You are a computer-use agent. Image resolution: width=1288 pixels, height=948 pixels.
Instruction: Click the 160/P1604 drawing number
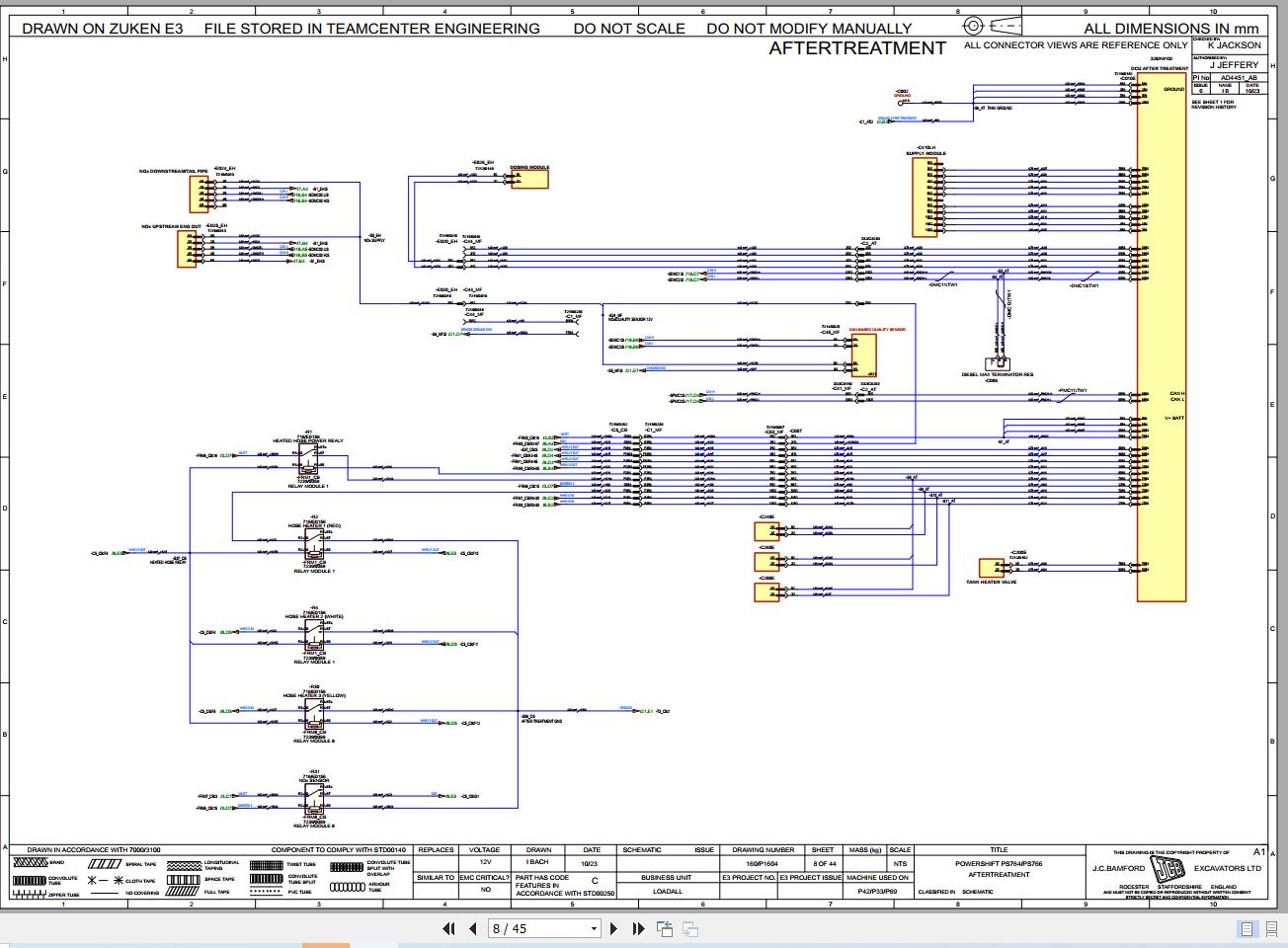763,862
